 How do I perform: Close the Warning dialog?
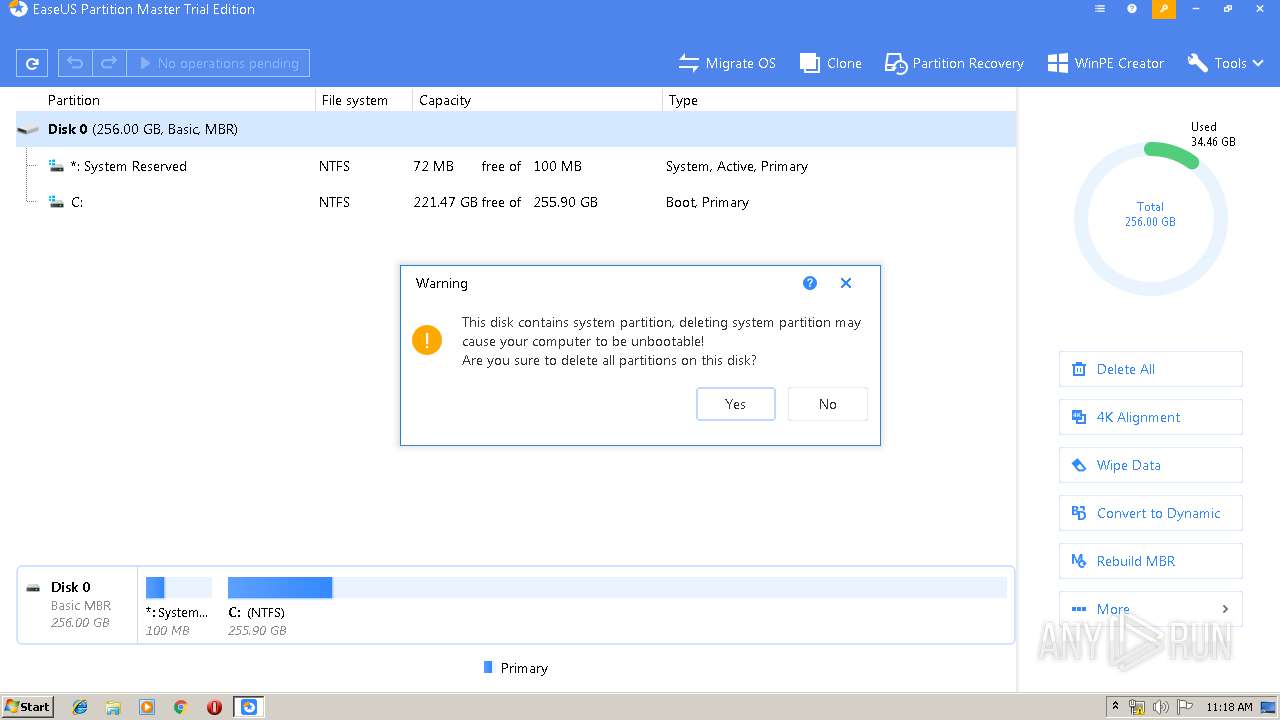click(x=846, y=283)
